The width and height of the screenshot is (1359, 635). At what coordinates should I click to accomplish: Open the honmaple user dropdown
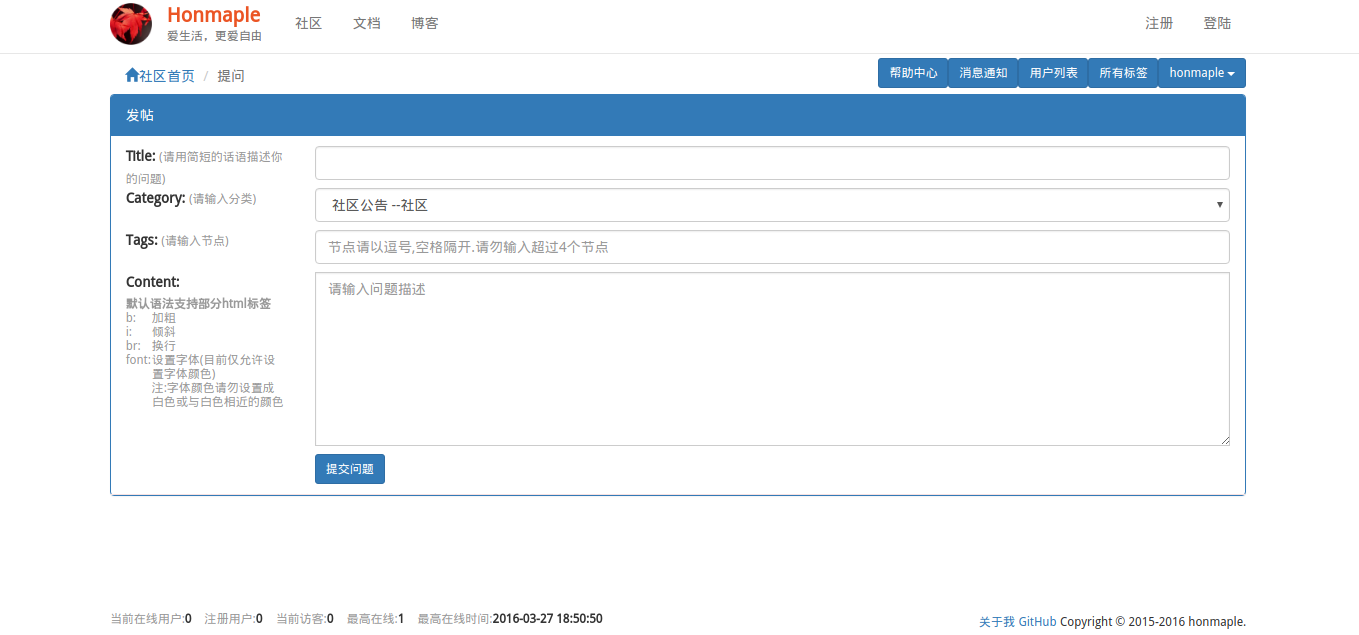1201,73
